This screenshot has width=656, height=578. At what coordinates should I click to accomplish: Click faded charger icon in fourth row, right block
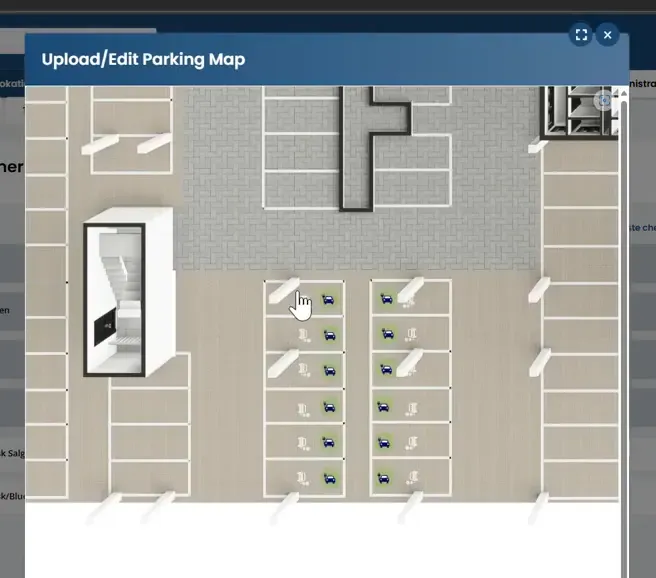411,409
